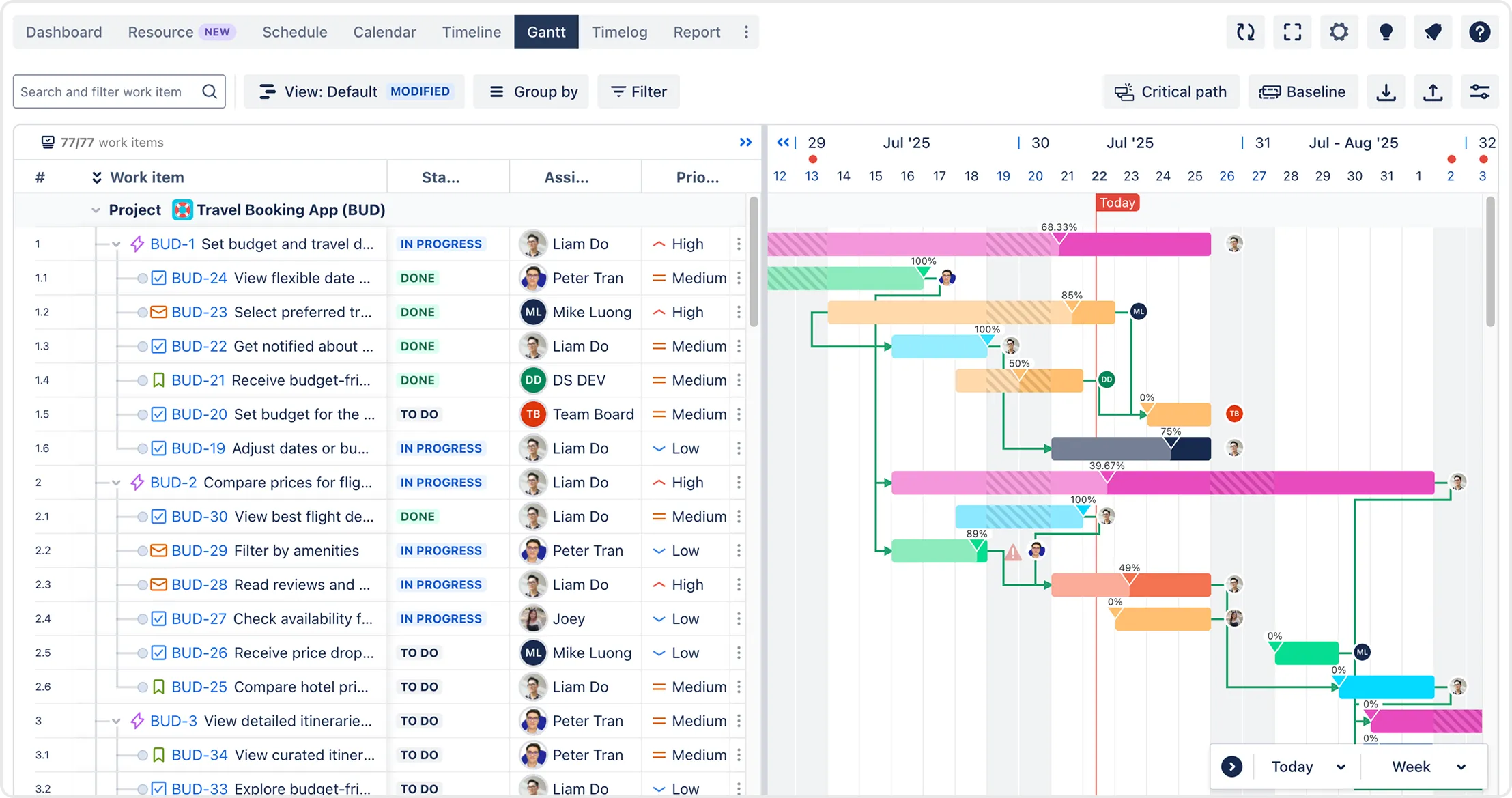
Task: Open the Today dropdown arrow
Action: pyautogui.click(x=1341, y=767)
